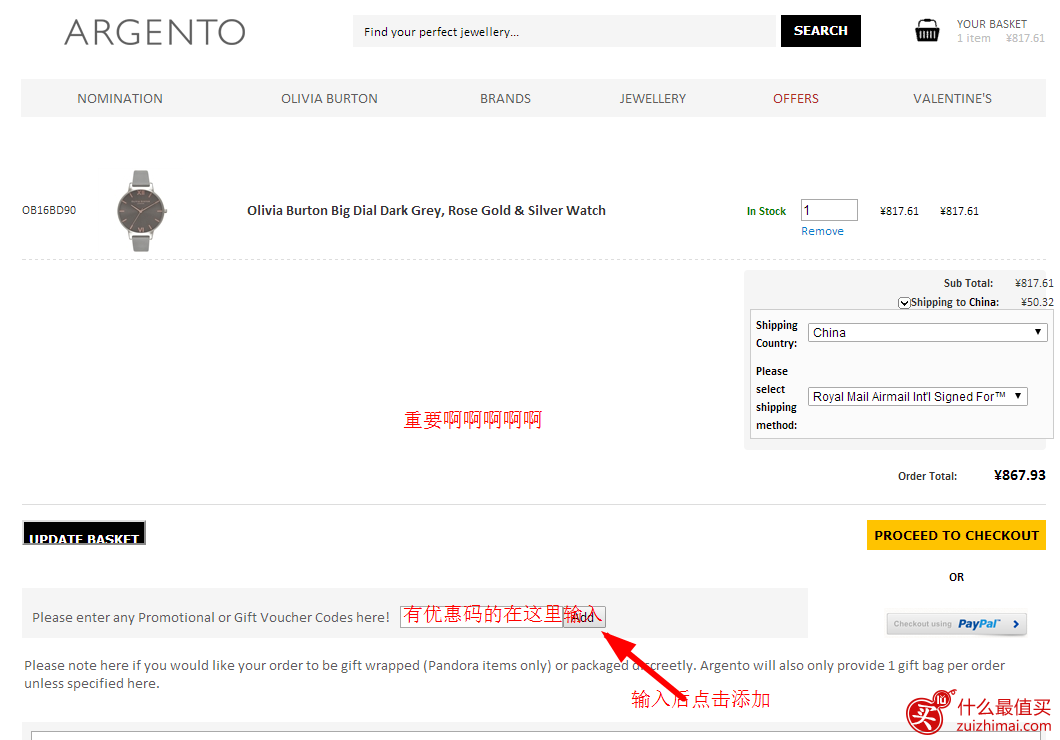The width and height of the screenshot is (1060, 740).
Task: Open the shipping method dropdown
Action: pos(917,397)
